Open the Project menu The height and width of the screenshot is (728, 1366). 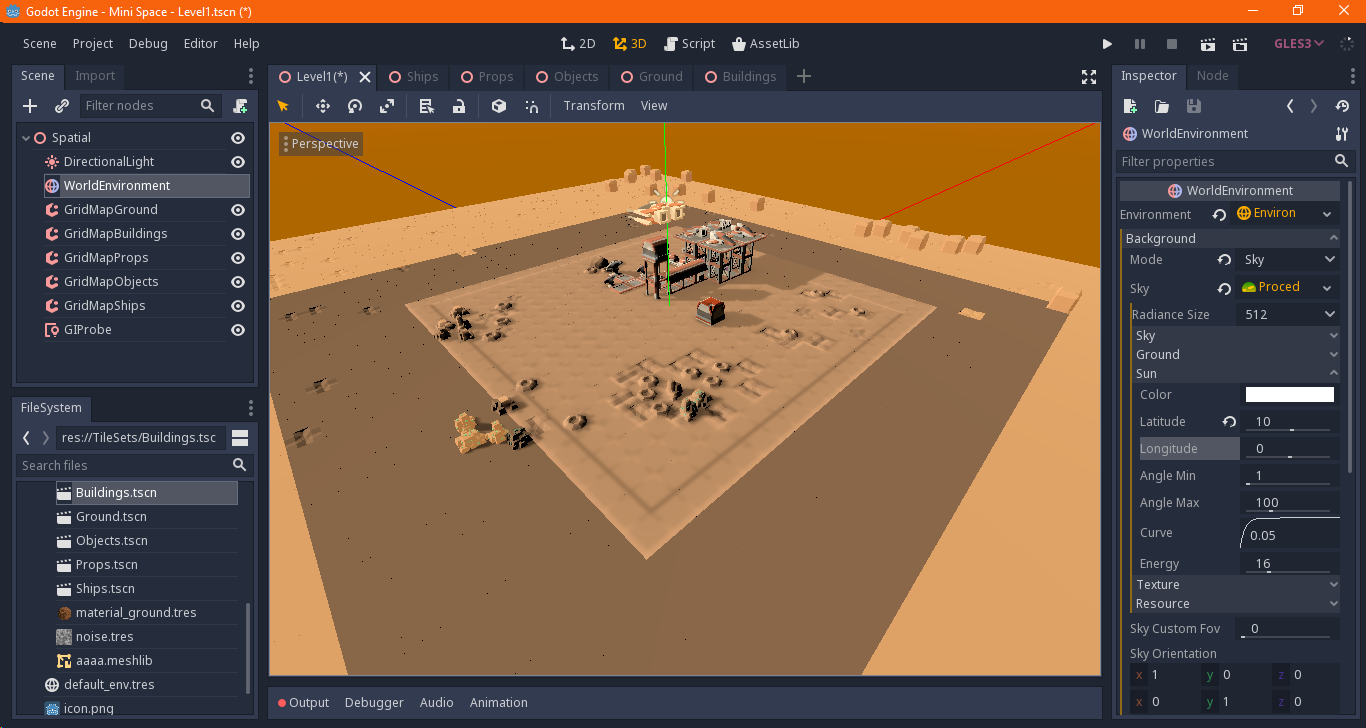[92, 43]
